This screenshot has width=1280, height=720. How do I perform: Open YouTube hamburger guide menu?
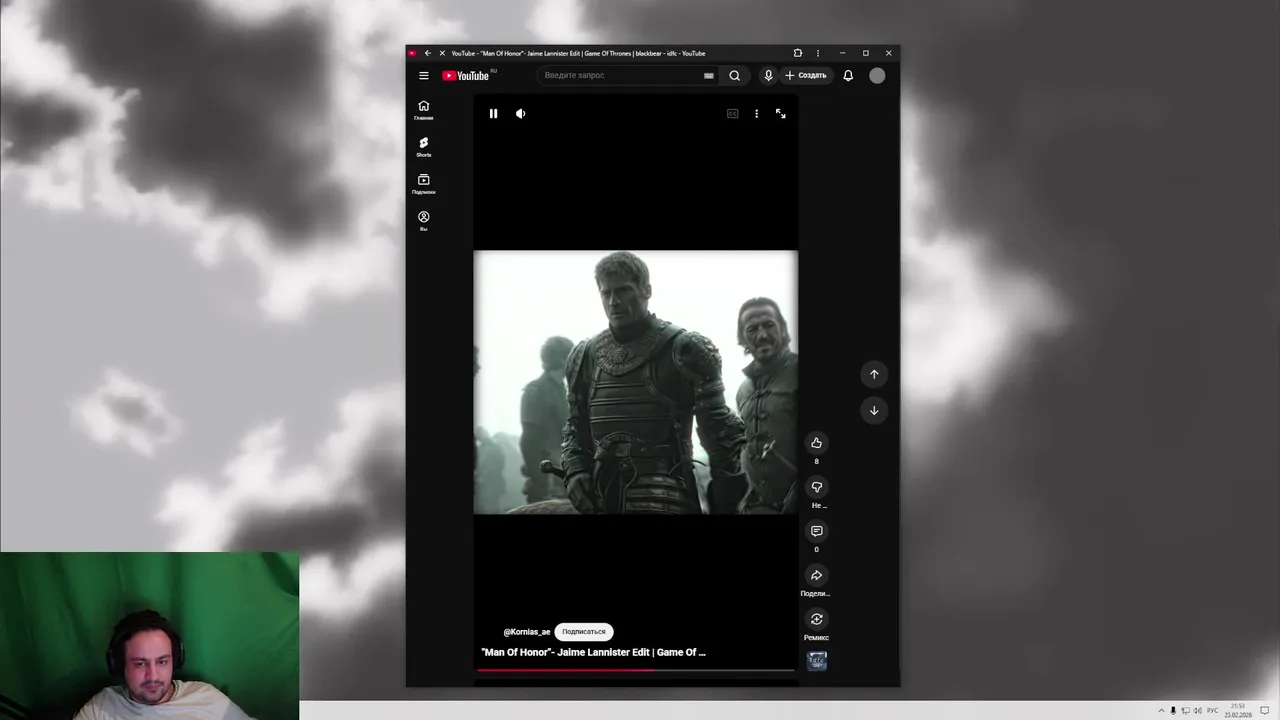[424, 76]
